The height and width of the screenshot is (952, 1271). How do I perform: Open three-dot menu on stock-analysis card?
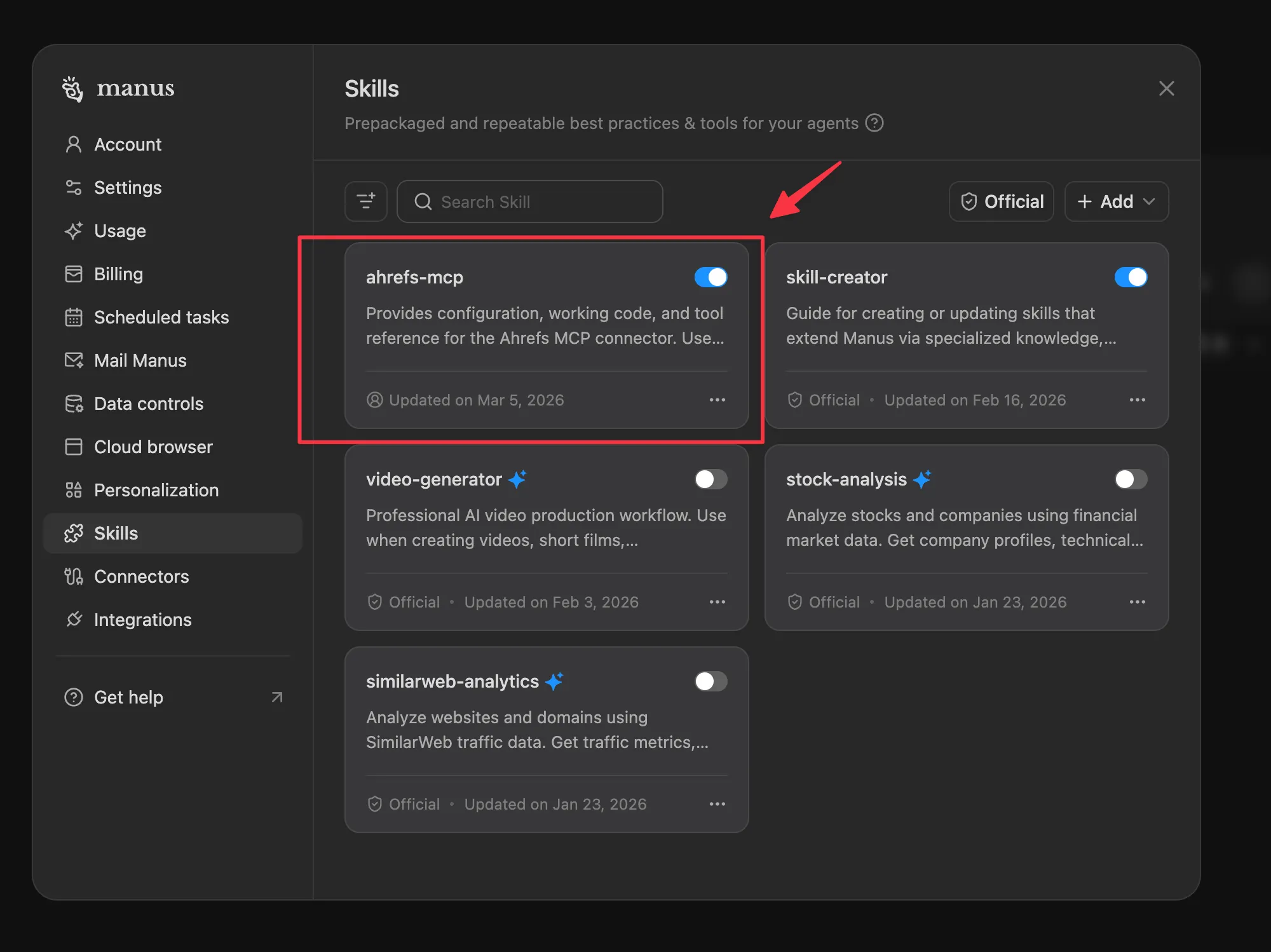click(x=1137, y=602)
